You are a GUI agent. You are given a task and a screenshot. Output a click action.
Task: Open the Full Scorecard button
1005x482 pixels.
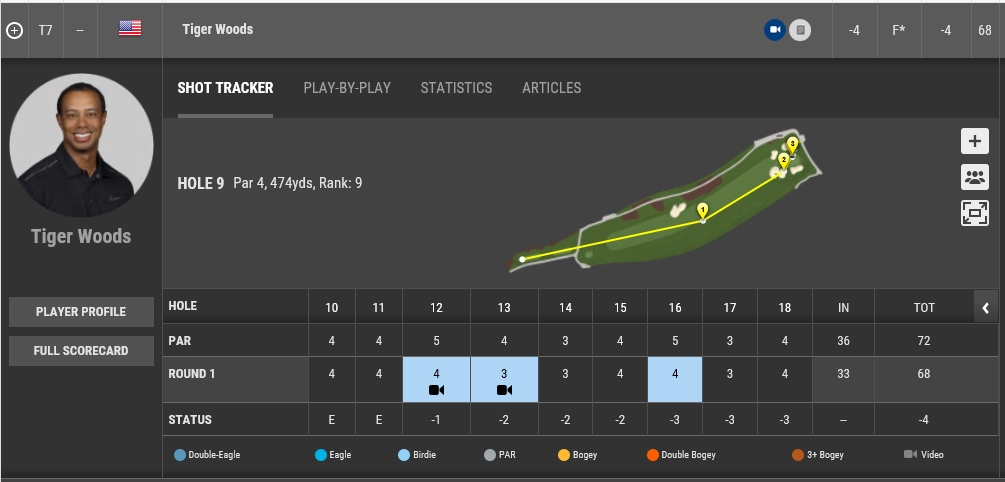(x=81, y=351)
